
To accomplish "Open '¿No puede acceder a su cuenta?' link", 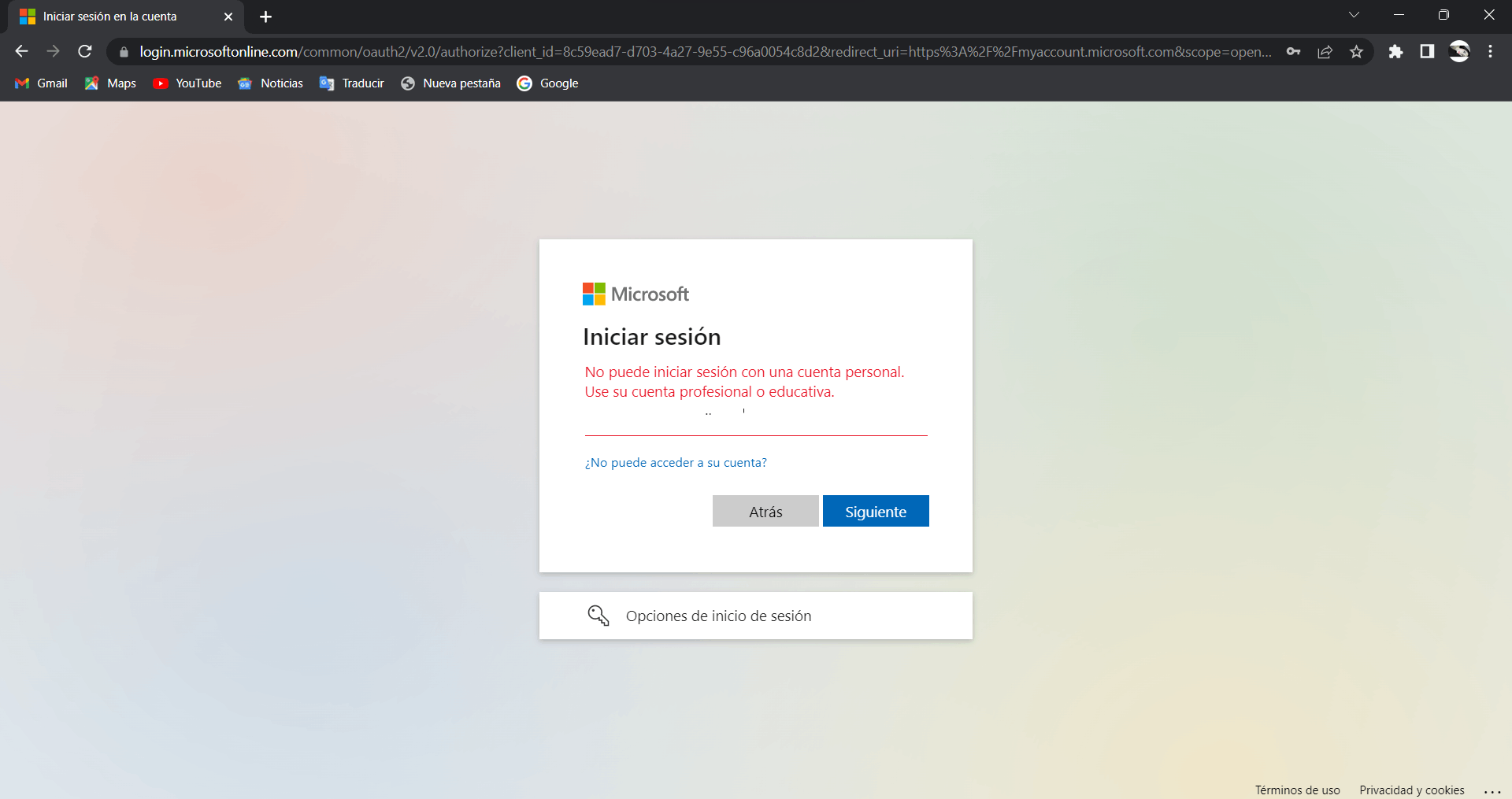I will pyautogui.click(x=676, y=463).
